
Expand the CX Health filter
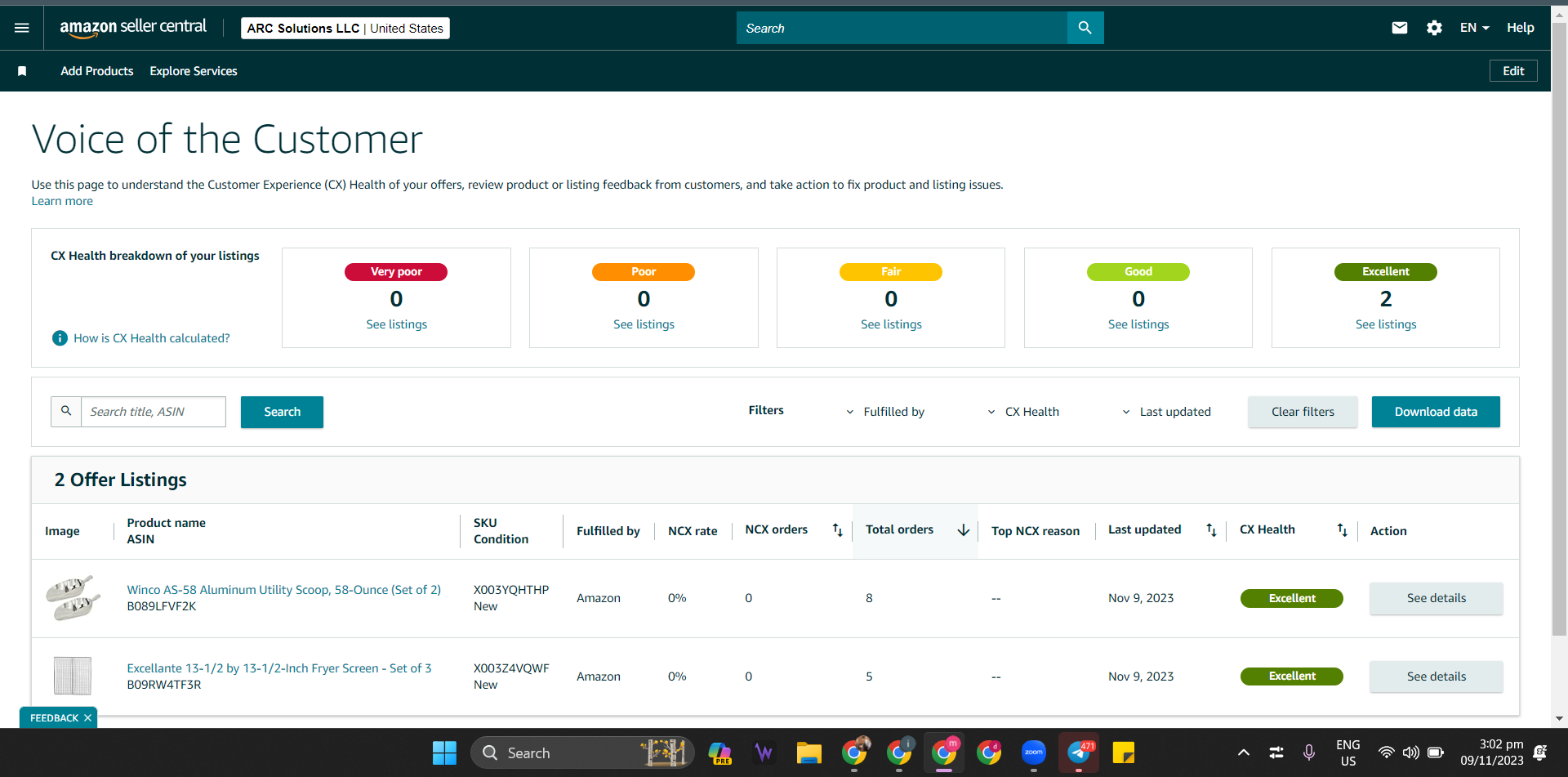tap(1023, 412)
